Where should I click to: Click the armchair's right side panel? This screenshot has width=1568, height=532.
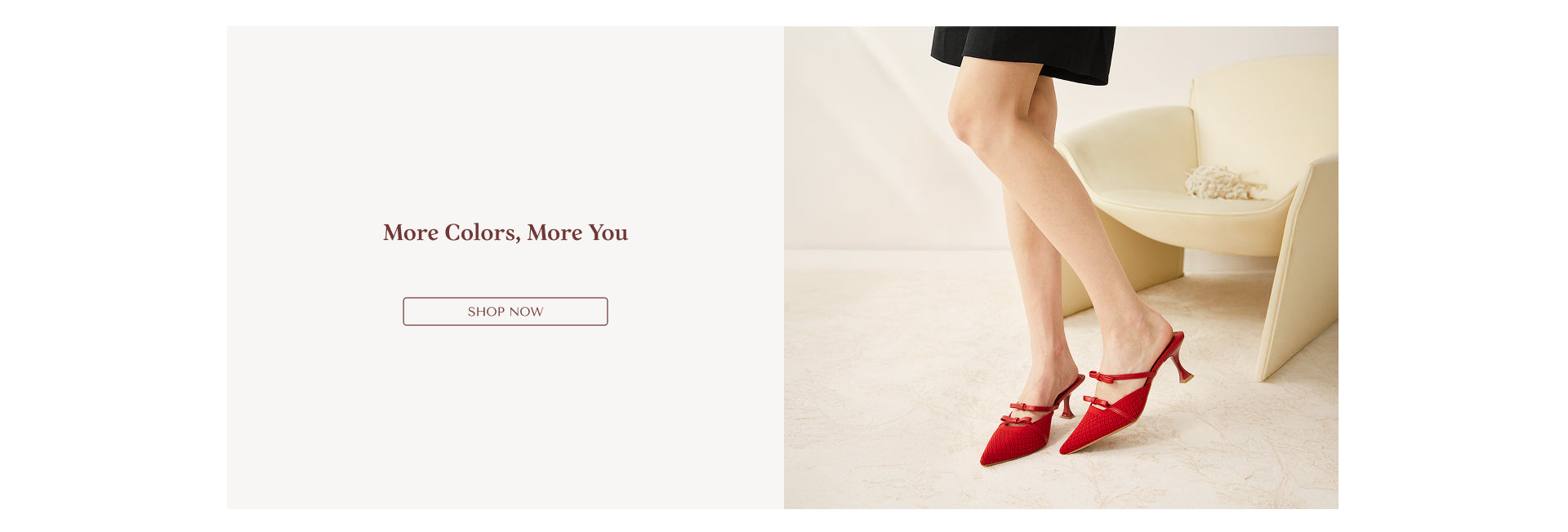pos(1300,269)
